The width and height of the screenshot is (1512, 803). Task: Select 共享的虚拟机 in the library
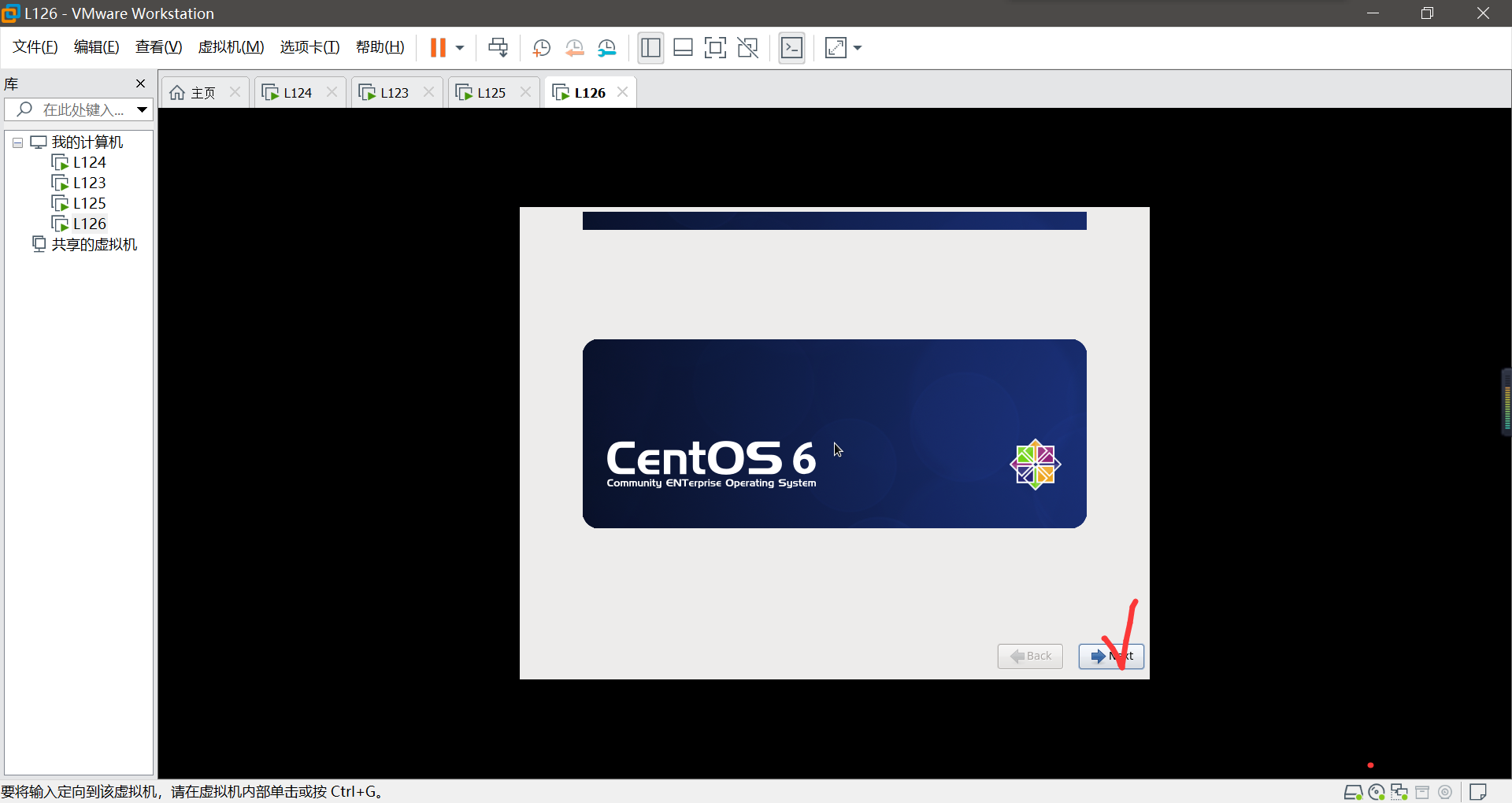(x=94, y=245)
